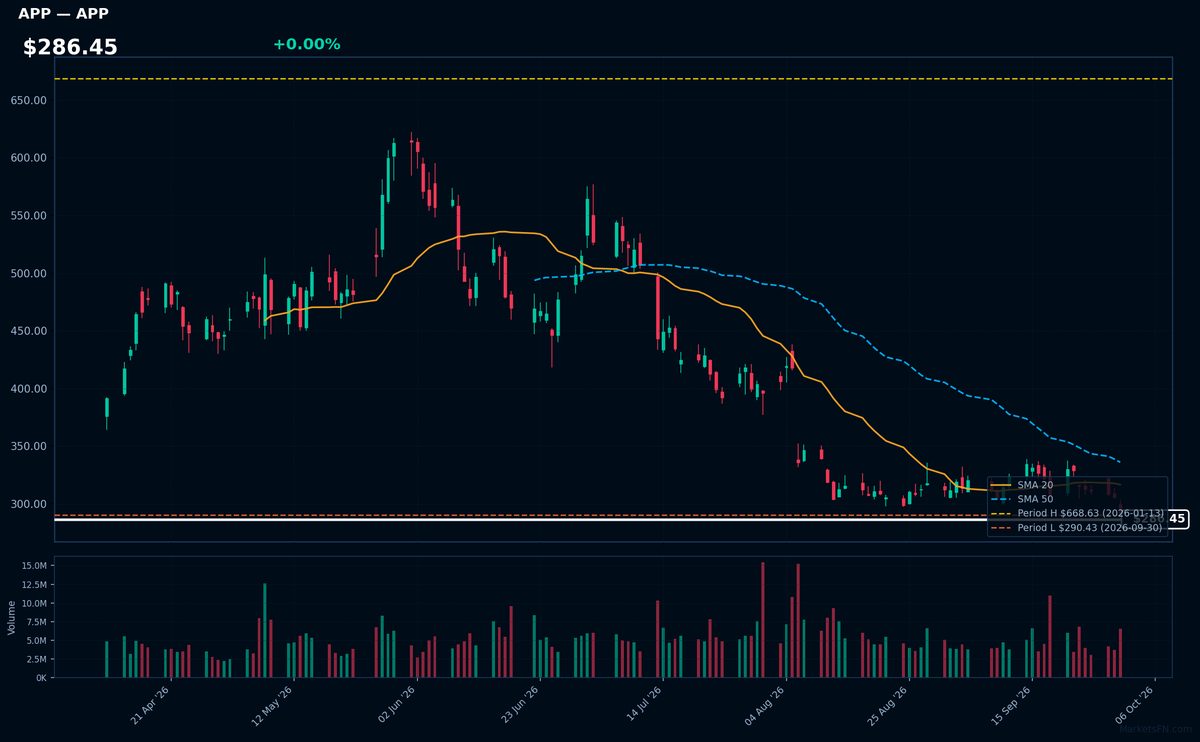Select the 600.00 price axis label
Image resolution: width=1200 pixels, height=742 pixels.
(29, 158)
